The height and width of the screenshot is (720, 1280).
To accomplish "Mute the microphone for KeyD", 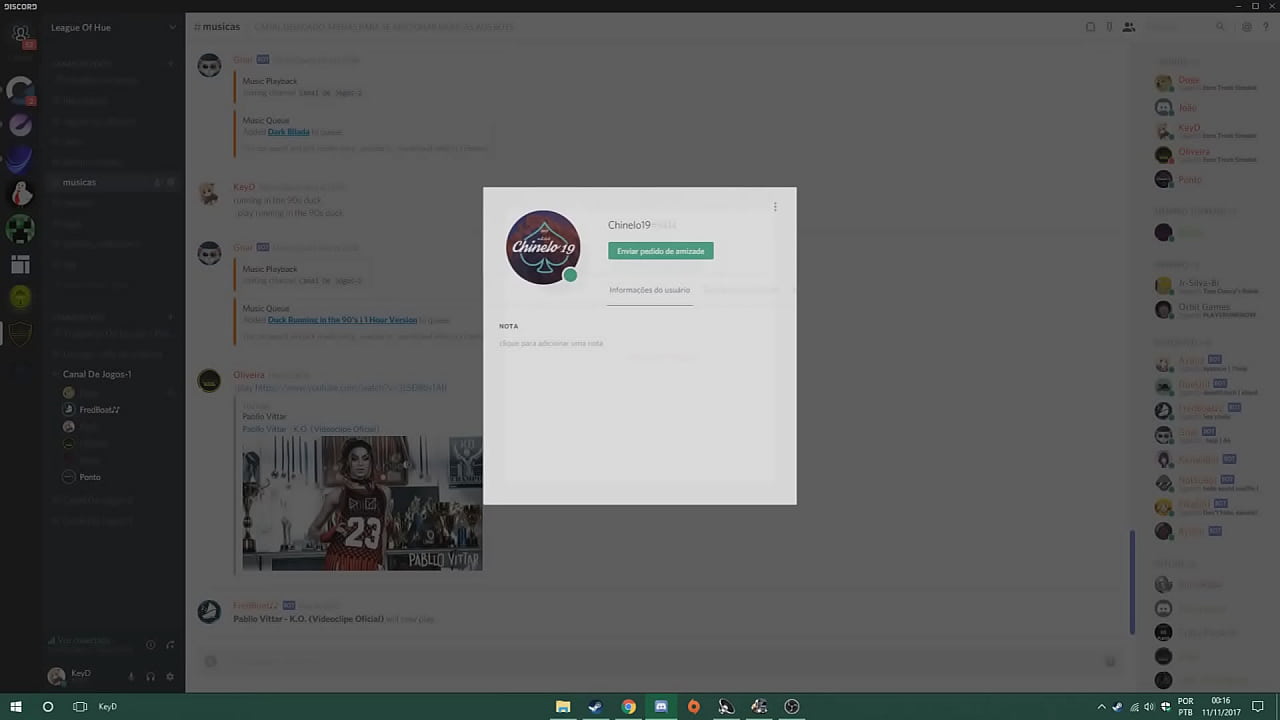I will (x=130, y=677).
